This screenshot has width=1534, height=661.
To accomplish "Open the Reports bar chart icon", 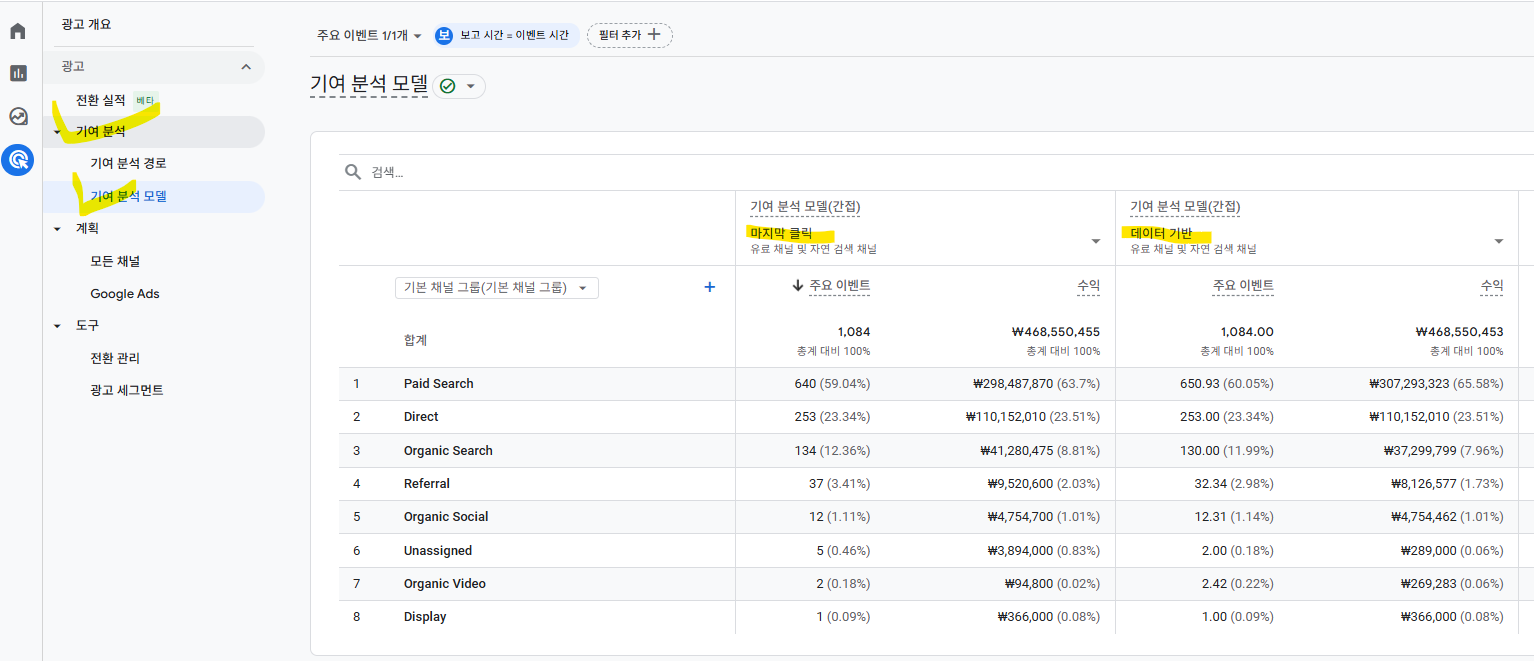I will [x=18, y=73].
